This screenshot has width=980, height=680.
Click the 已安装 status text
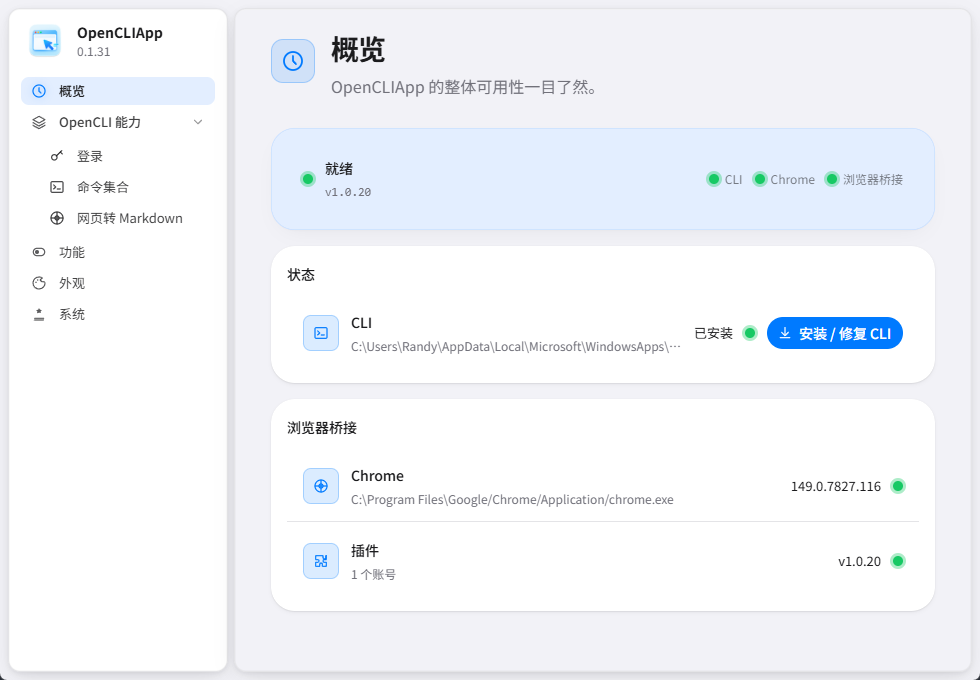pyautogui.click(x=714, y=333)
